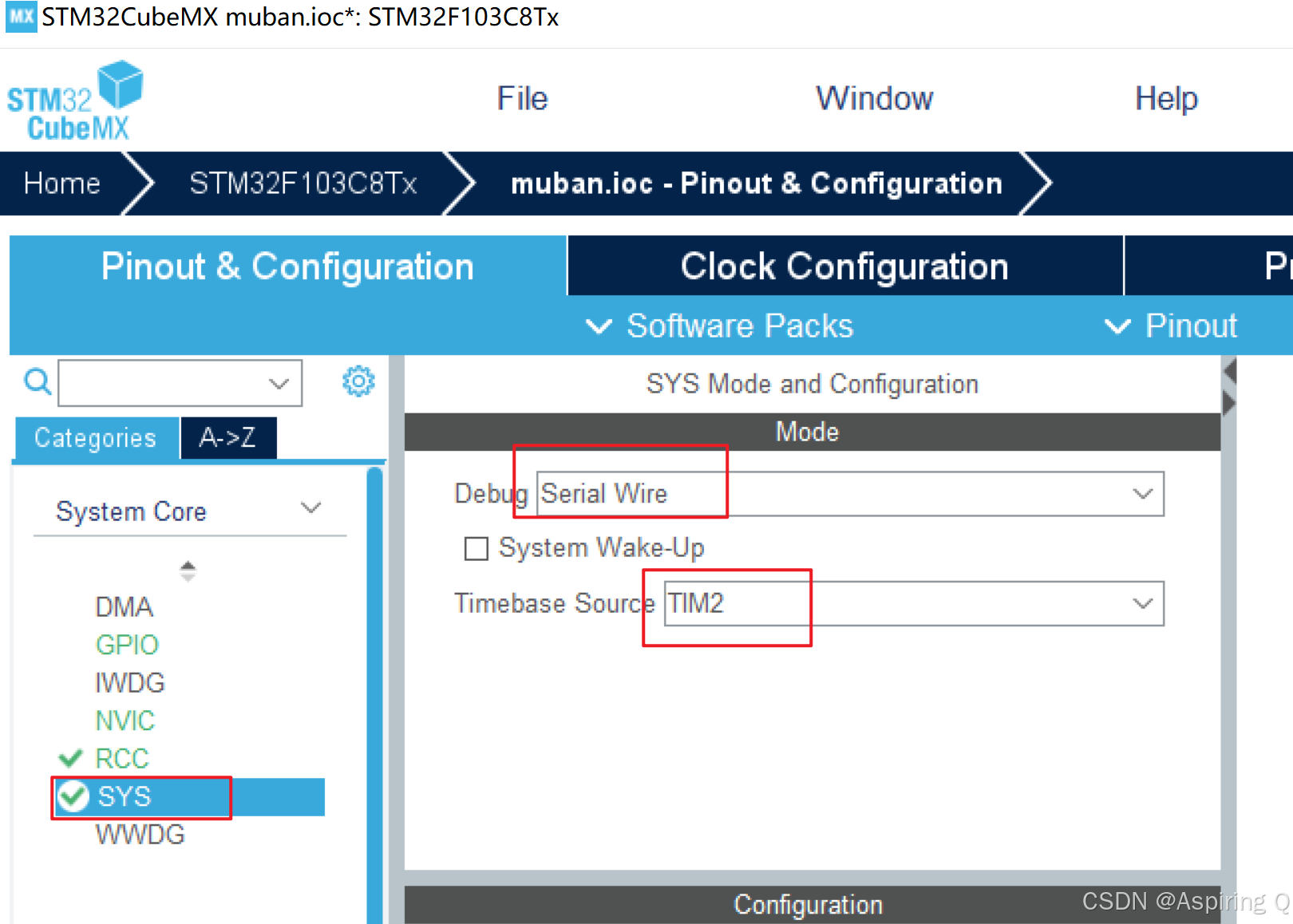Expand the Software Packs menu

pyautogui.click(x=719, y=326)
